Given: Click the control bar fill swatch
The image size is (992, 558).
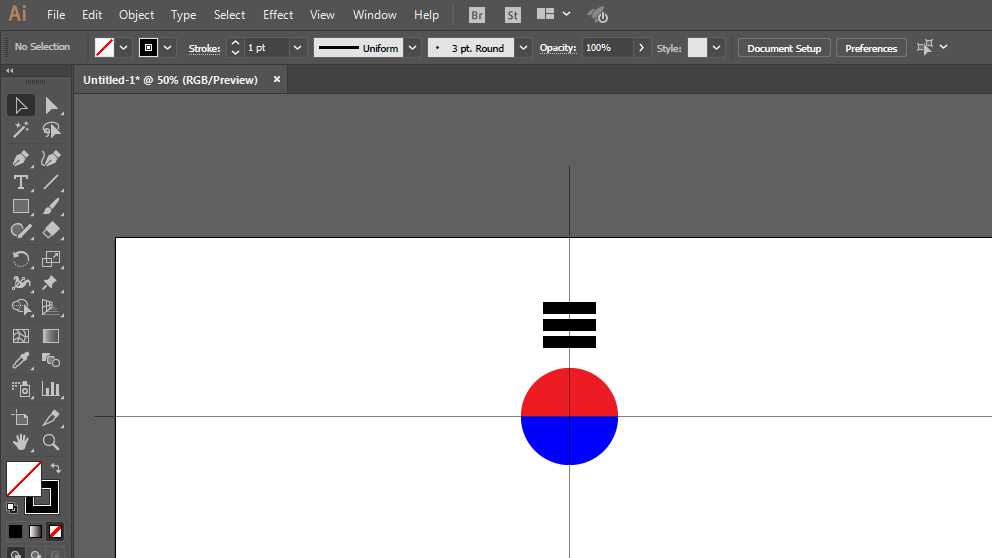Looking at the screenshot, I should pyautogui.click(x=104, y=47).
